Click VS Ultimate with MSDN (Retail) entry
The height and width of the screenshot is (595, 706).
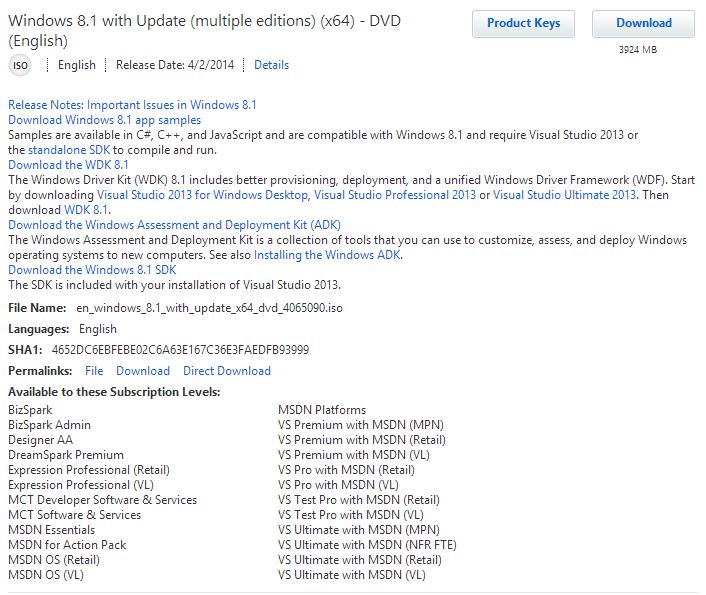[x=360, y=560]
